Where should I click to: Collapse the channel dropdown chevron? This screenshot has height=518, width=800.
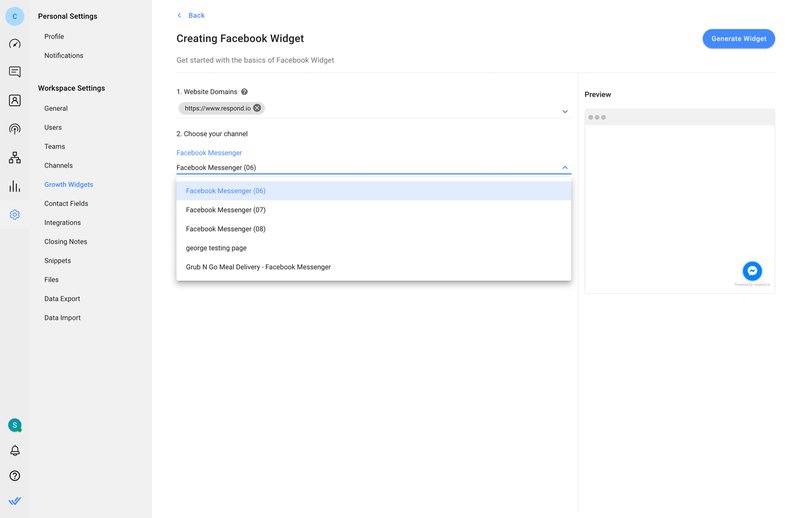[x=565, y=167]
